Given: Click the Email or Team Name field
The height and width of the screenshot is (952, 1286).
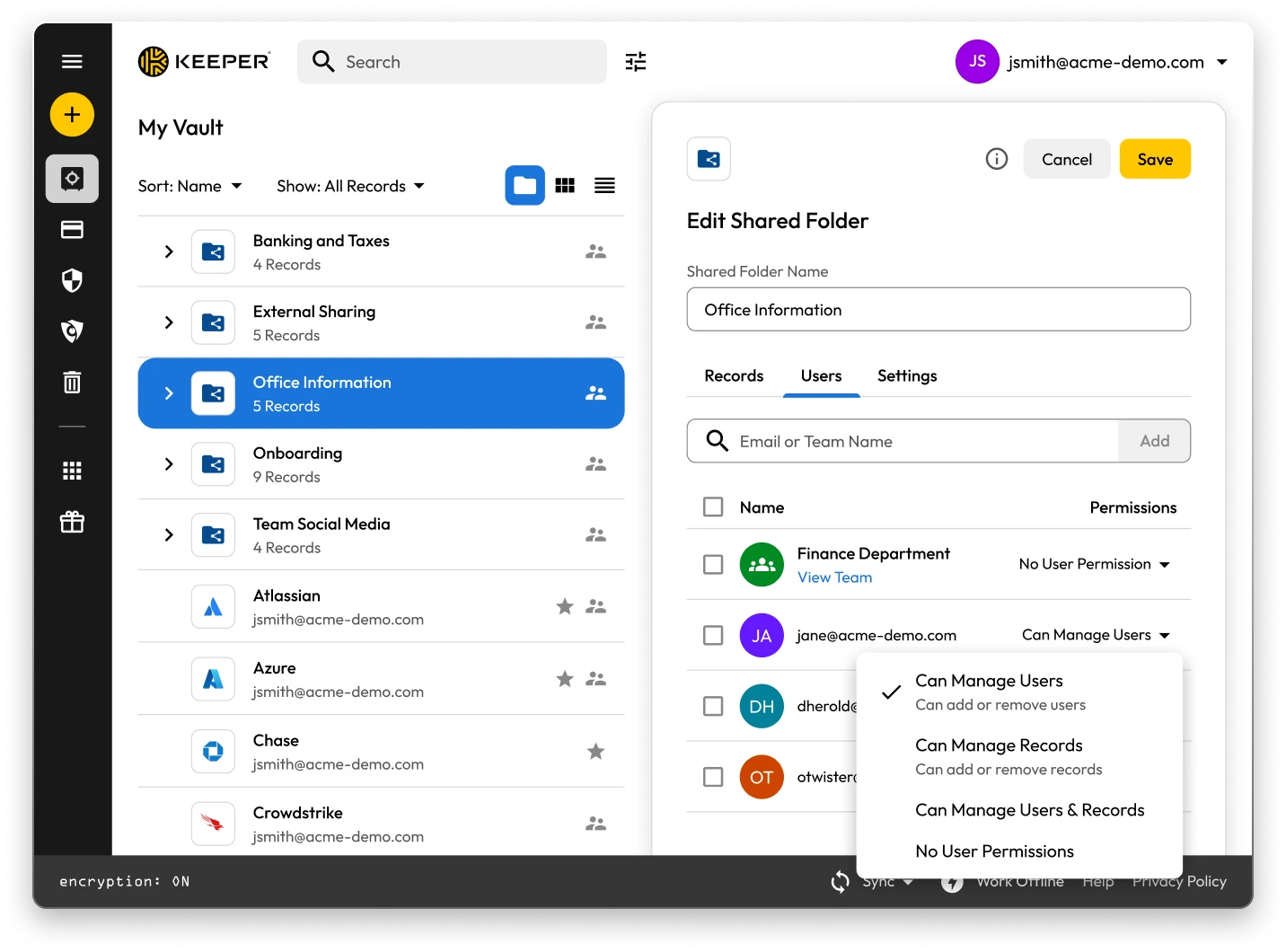Looking at the screenshot, I should coord(903,441).
